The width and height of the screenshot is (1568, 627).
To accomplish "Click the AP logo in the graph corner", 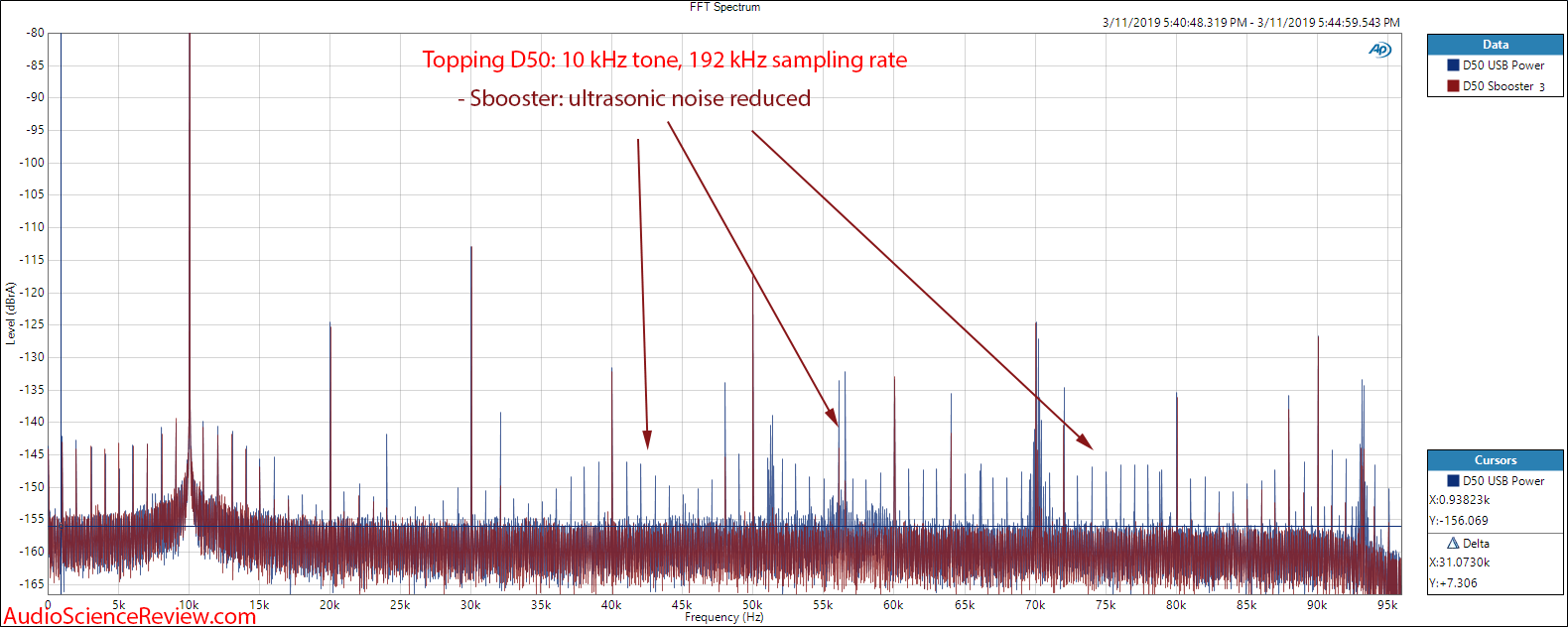I will 1379,50.
